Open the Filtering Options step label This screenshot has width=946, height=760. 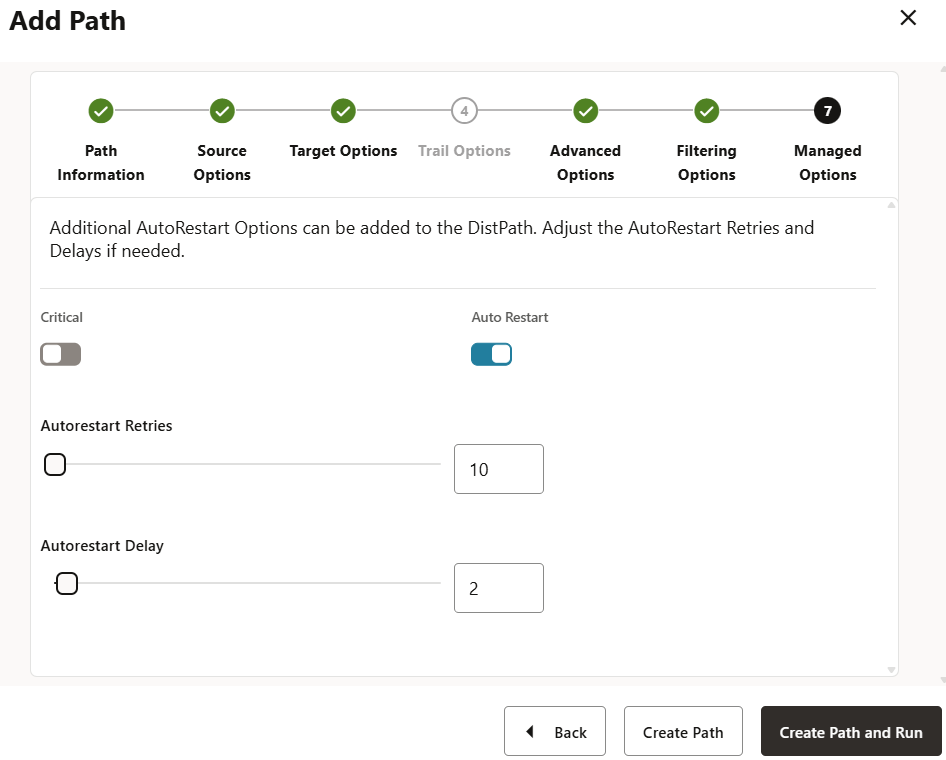point(707,163)
